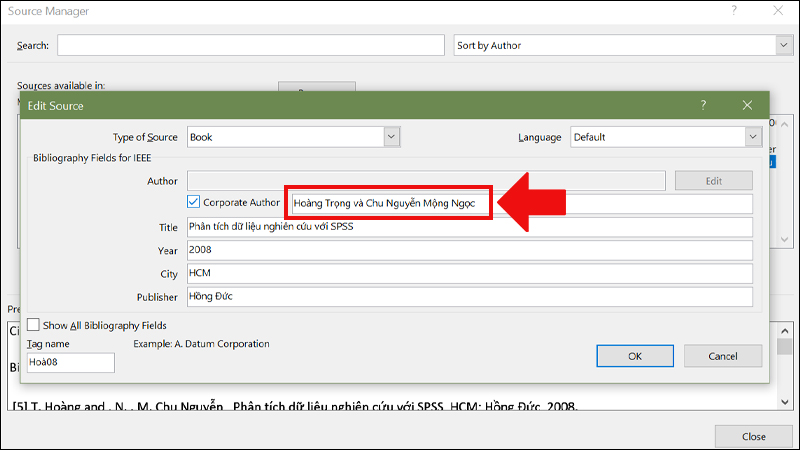This screenshot has height=450, width=800.
Task: Open the Sort by Author dropdown
Action: coord(783,45)
